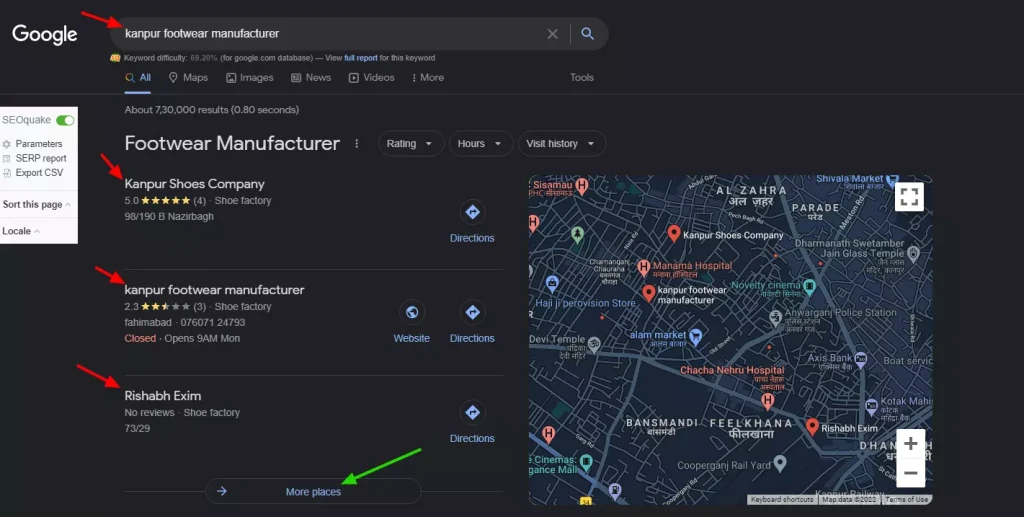Viewport: 1024px width, 517px height.
Task: Open Rishabh Exim listing title
Action: click(x=163, y=396)
